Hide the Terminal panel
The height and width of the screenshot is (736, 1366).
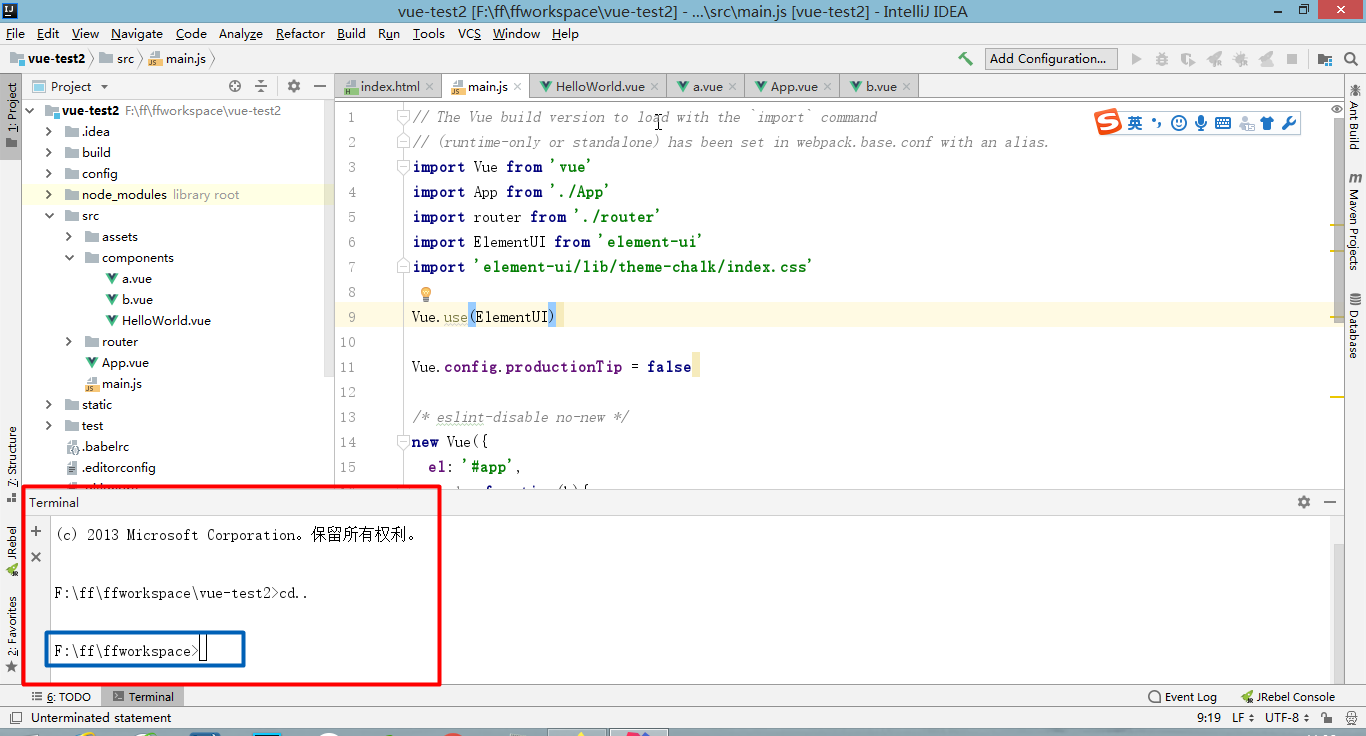(x=1329, y=502)
